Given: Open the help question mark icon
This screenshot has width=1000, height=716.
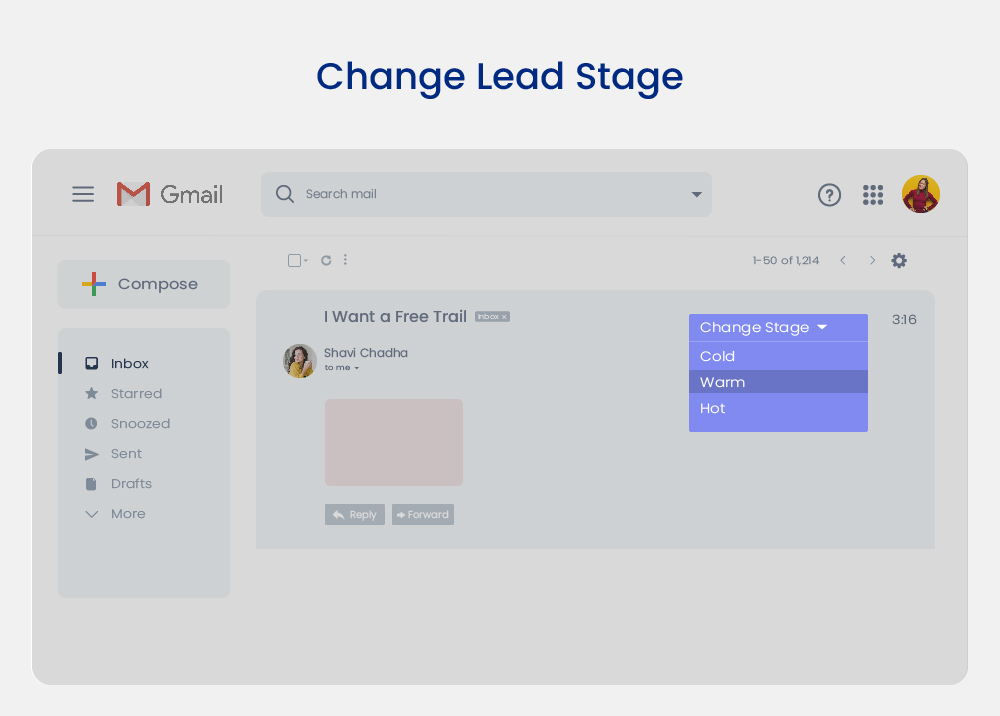Looking at the screenshot, I should (829, 194).
